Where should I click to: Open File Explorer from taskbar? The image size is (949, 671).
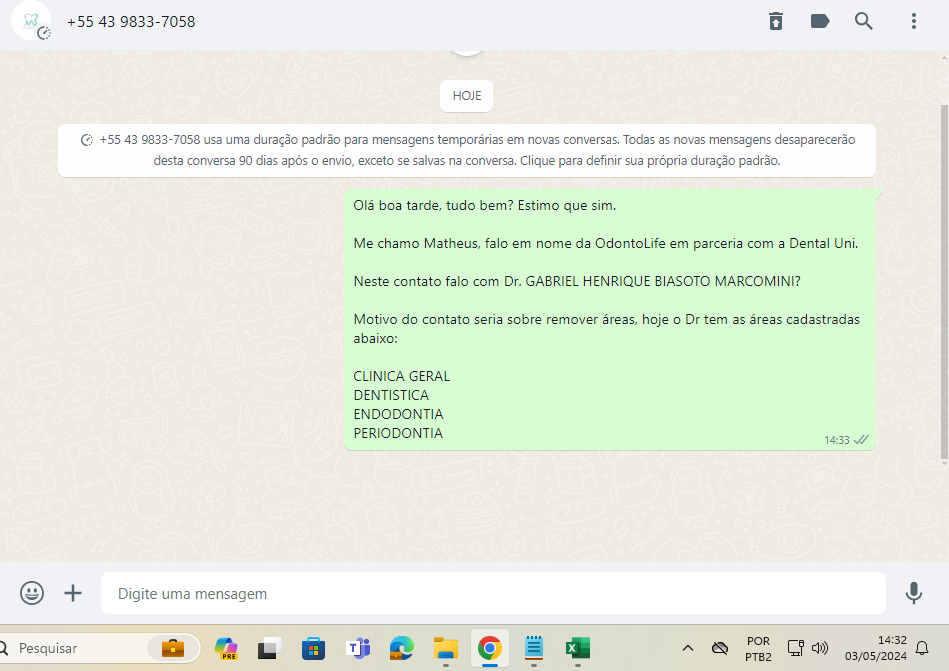[446, 648]
